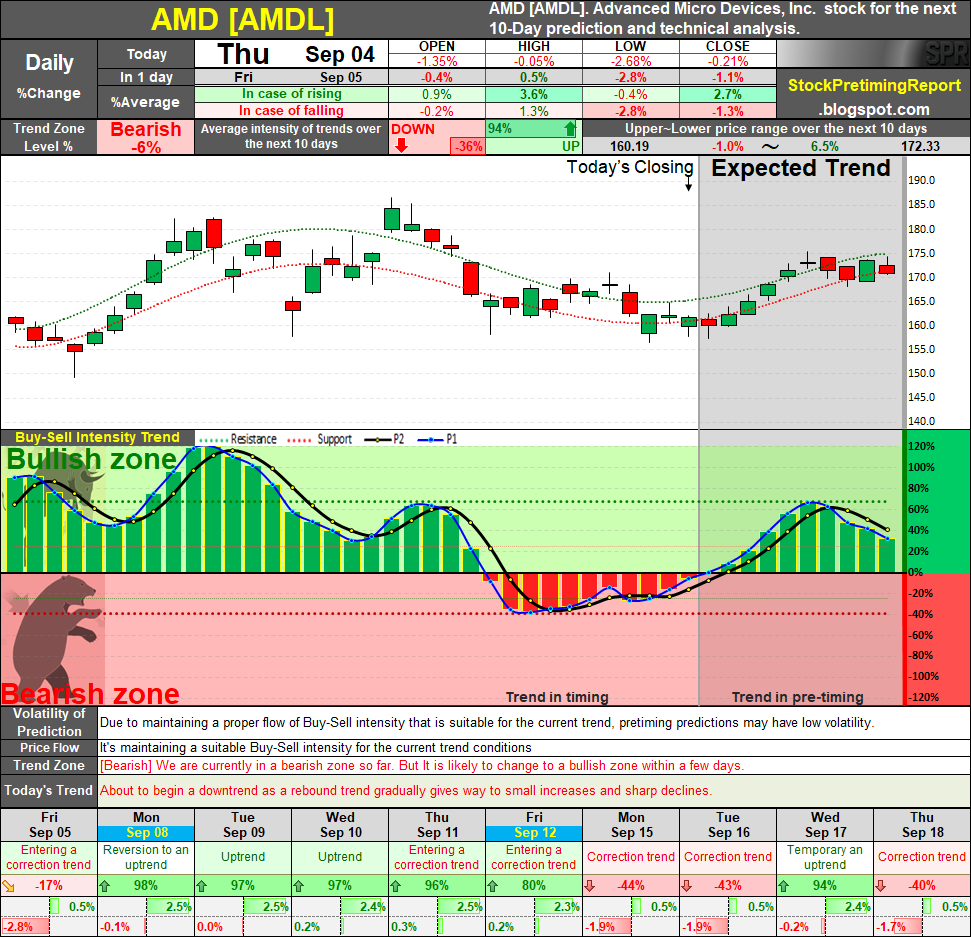
Task: Click the 2.5% green bar under Sep 08
Action: tap(170, 907)
